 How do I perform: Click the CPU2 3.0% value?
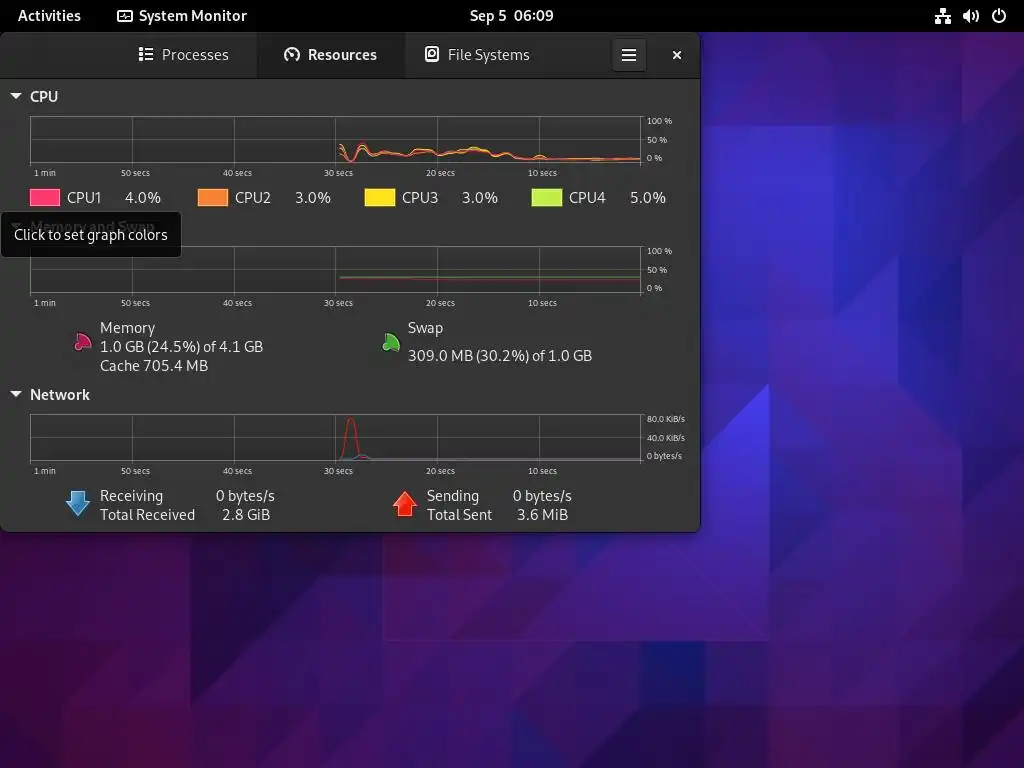313,198
